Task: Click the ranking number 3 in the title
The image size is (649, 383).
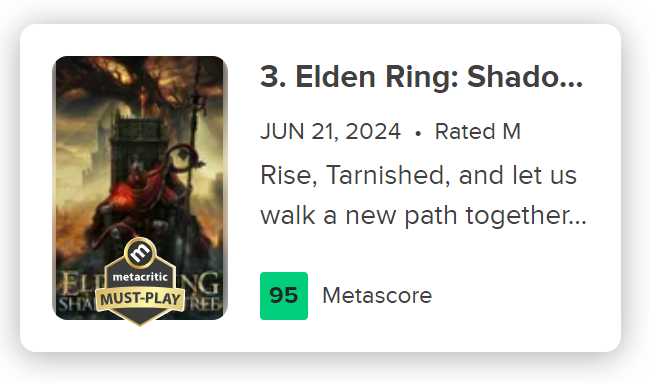Action: (270, 77)
